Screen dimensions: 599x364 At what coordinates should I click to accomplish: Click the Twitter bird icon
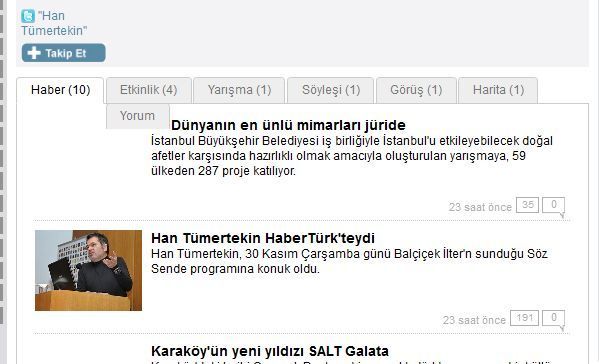[28, 16]
